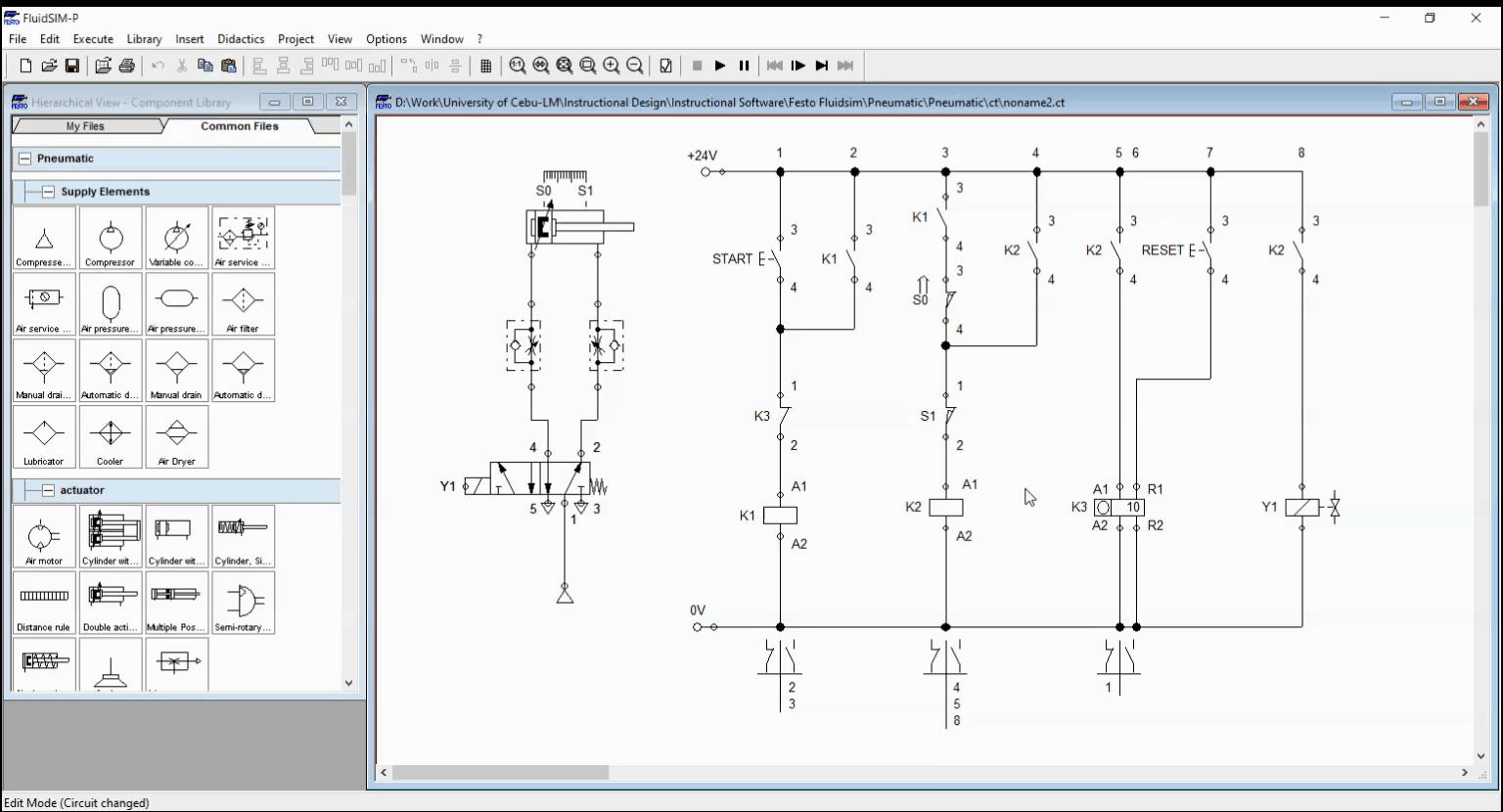This screenshot has width=1503, height=812.
Task: Open print preview from the toolbar
Action: pyautogui.click(x=103, y=66)
